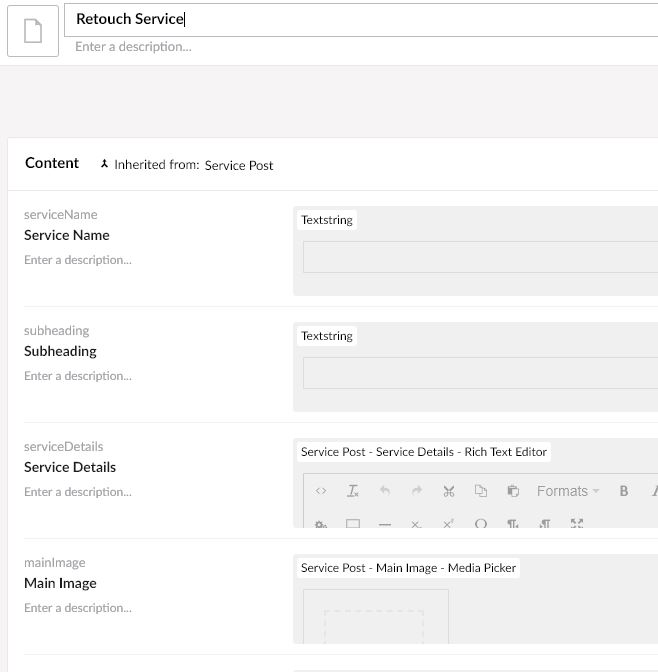Click the redo arrow in the editor toolbar
The height and width of the screenshot is (672, 658).
point(417,491)
